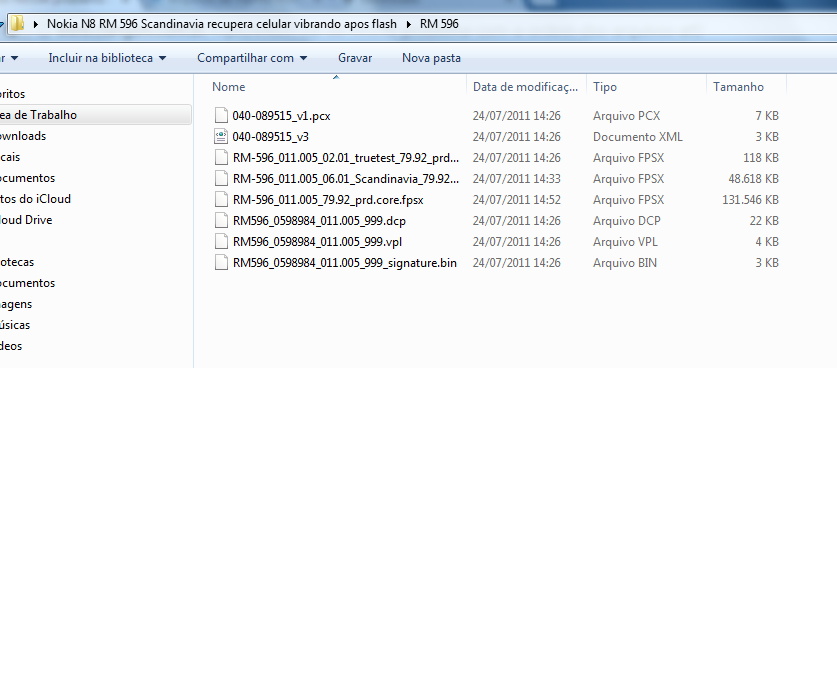Image resolution: width=837 pixels, height=673 pixels.
Task: Click the Arquivo VPL type cell
Action: click(x=625, y=242)
